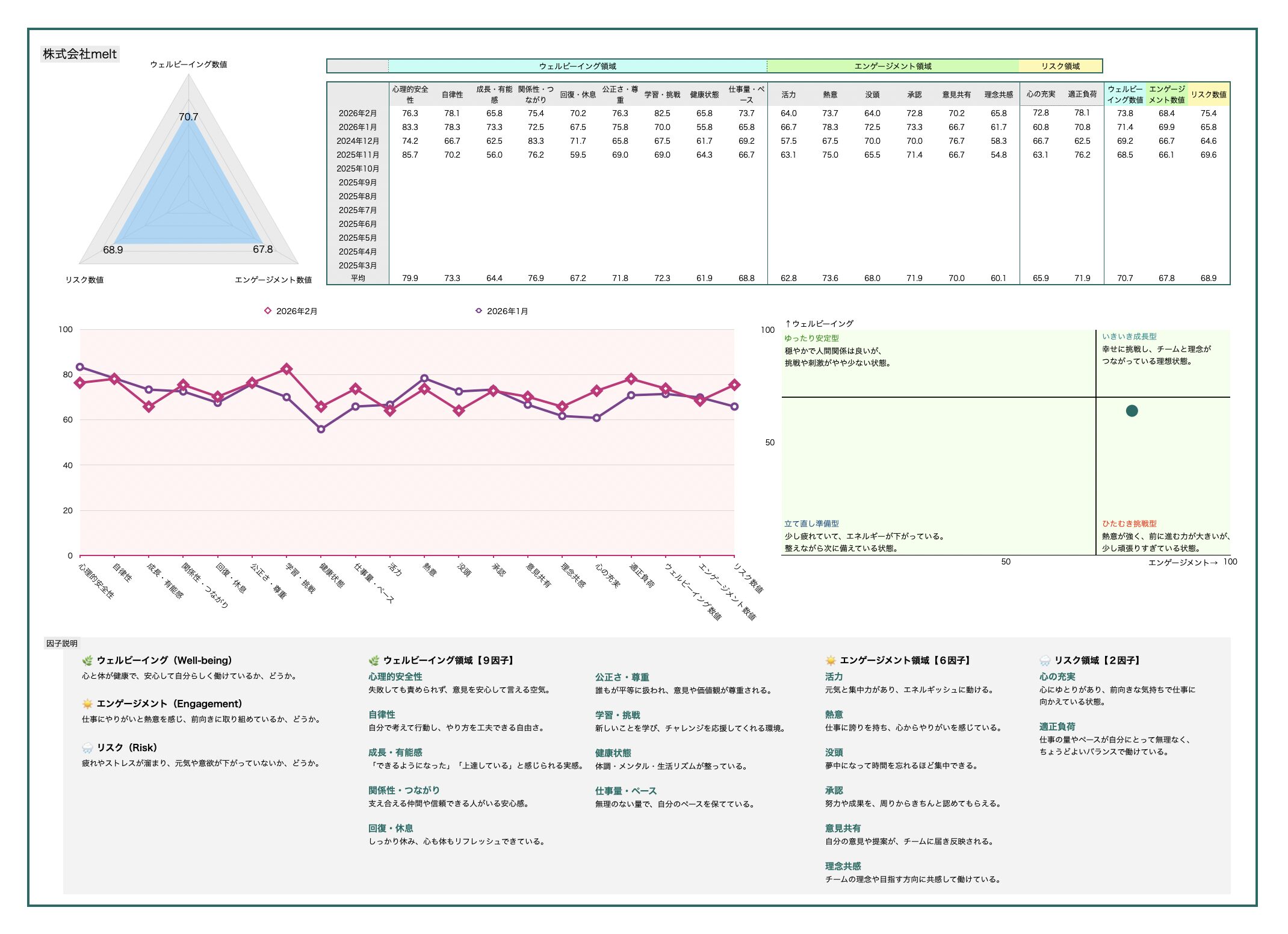Image resolution: width=1288 pixels, height=934 pixels.
Task: Click the yellow リスク領域 header band
Action: (x=1060, y=66)
